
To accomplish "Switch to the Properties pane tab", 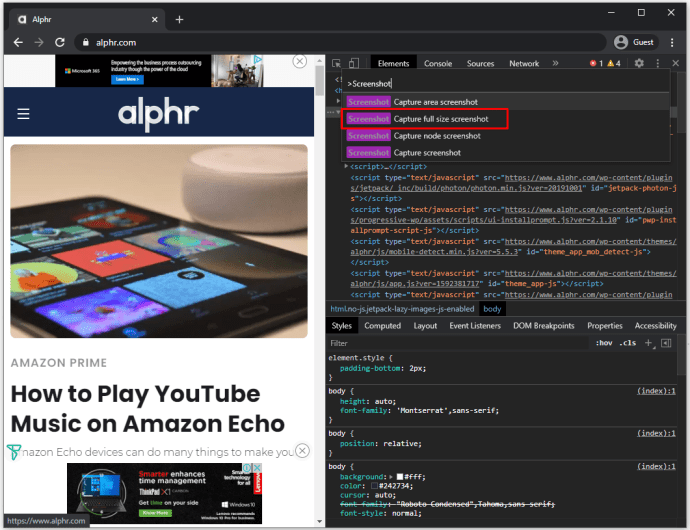I will [605, 326].
